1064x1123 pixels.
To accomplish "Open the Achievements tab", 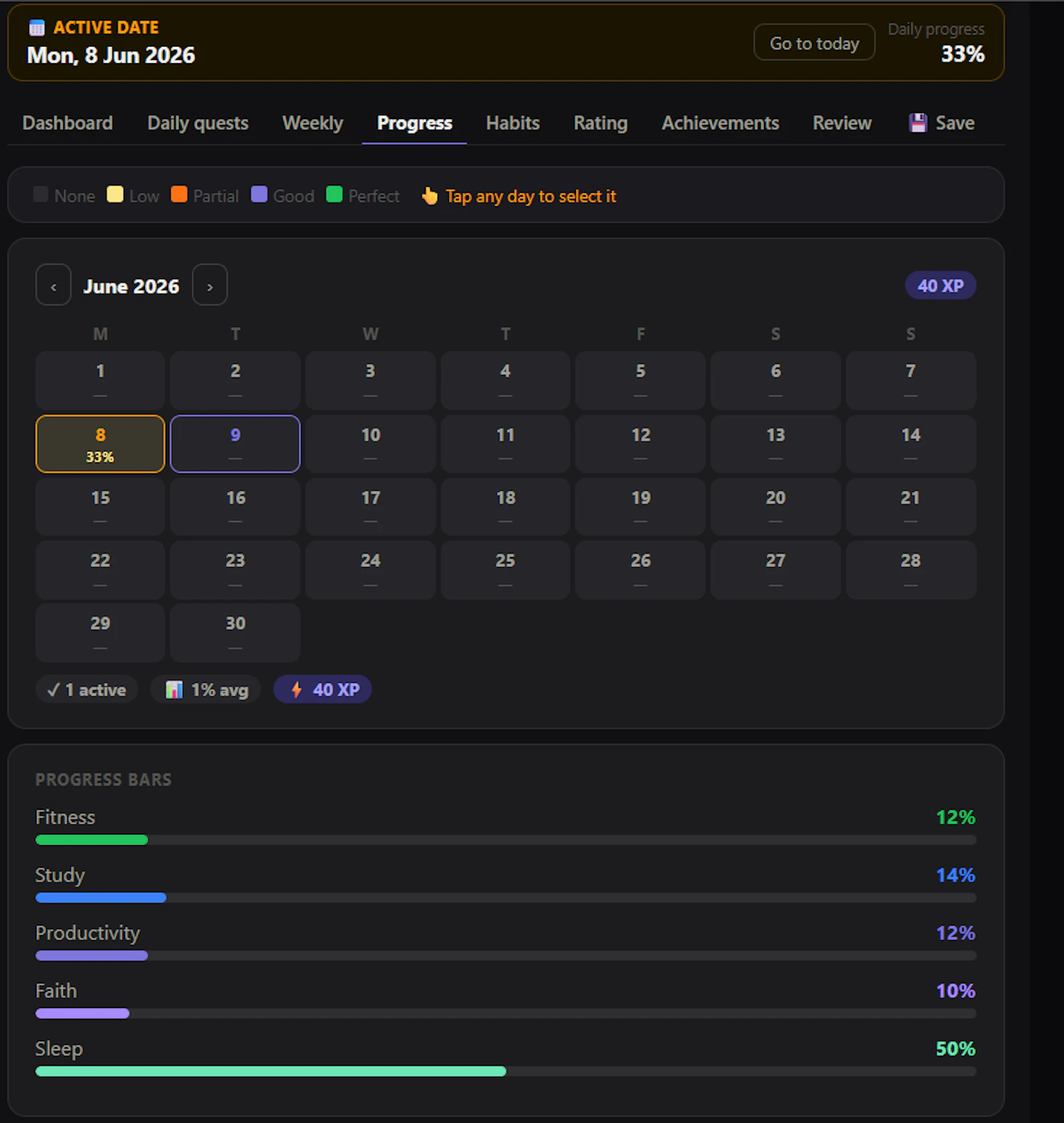I will coord(720,123).
